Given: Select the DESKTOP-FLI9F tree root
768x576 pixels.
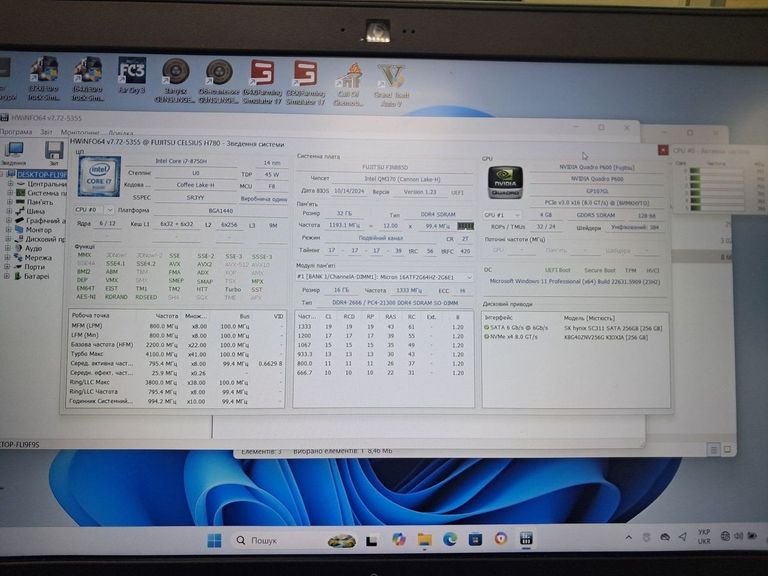Looking at the screenshot, I should tap(41, 174).
